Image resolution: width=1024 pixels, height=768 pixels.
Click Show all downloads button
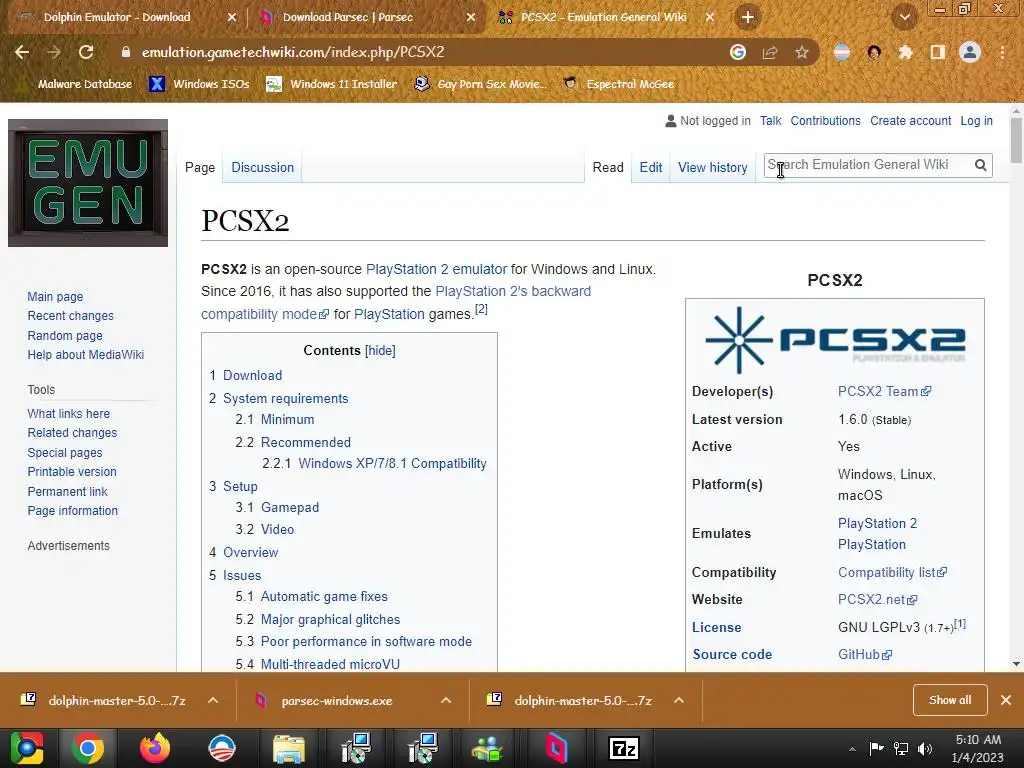pos(950,700)
